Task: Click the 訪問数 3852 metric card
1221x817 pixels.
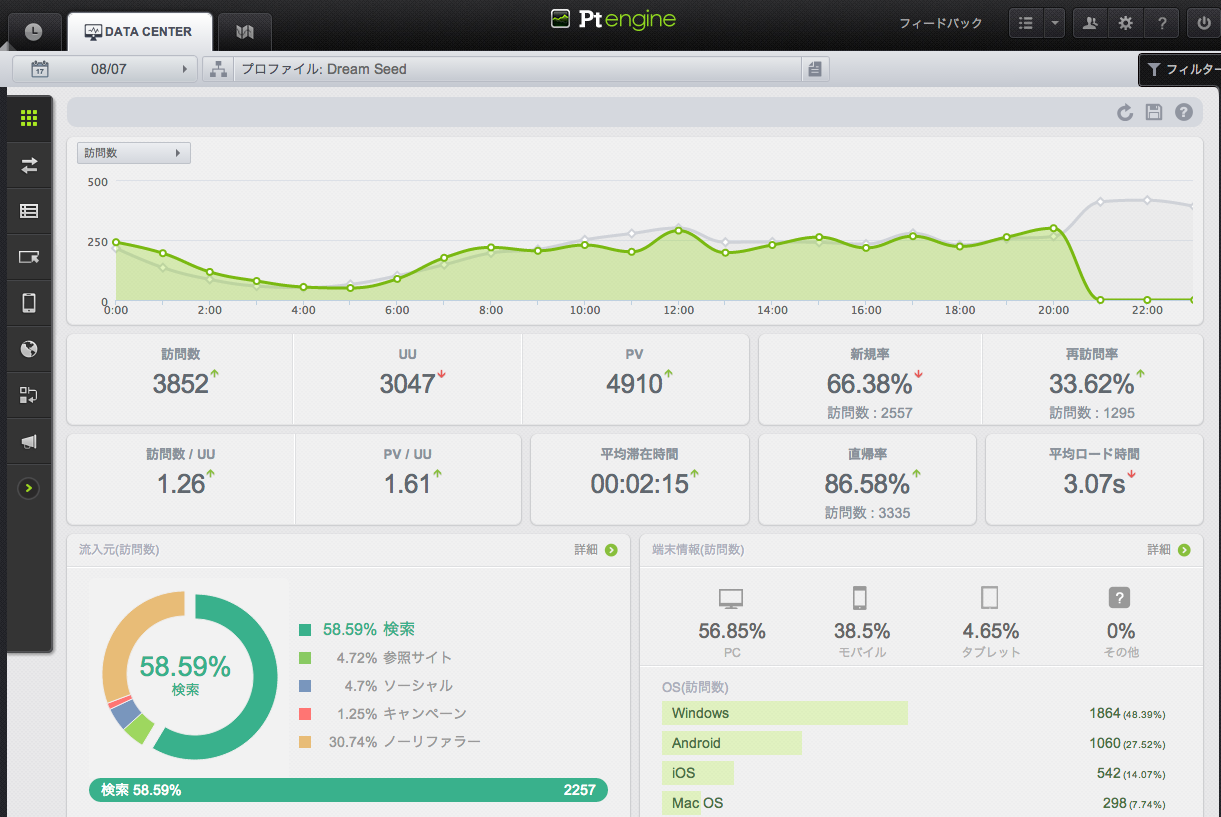Action: click(180, 379)
